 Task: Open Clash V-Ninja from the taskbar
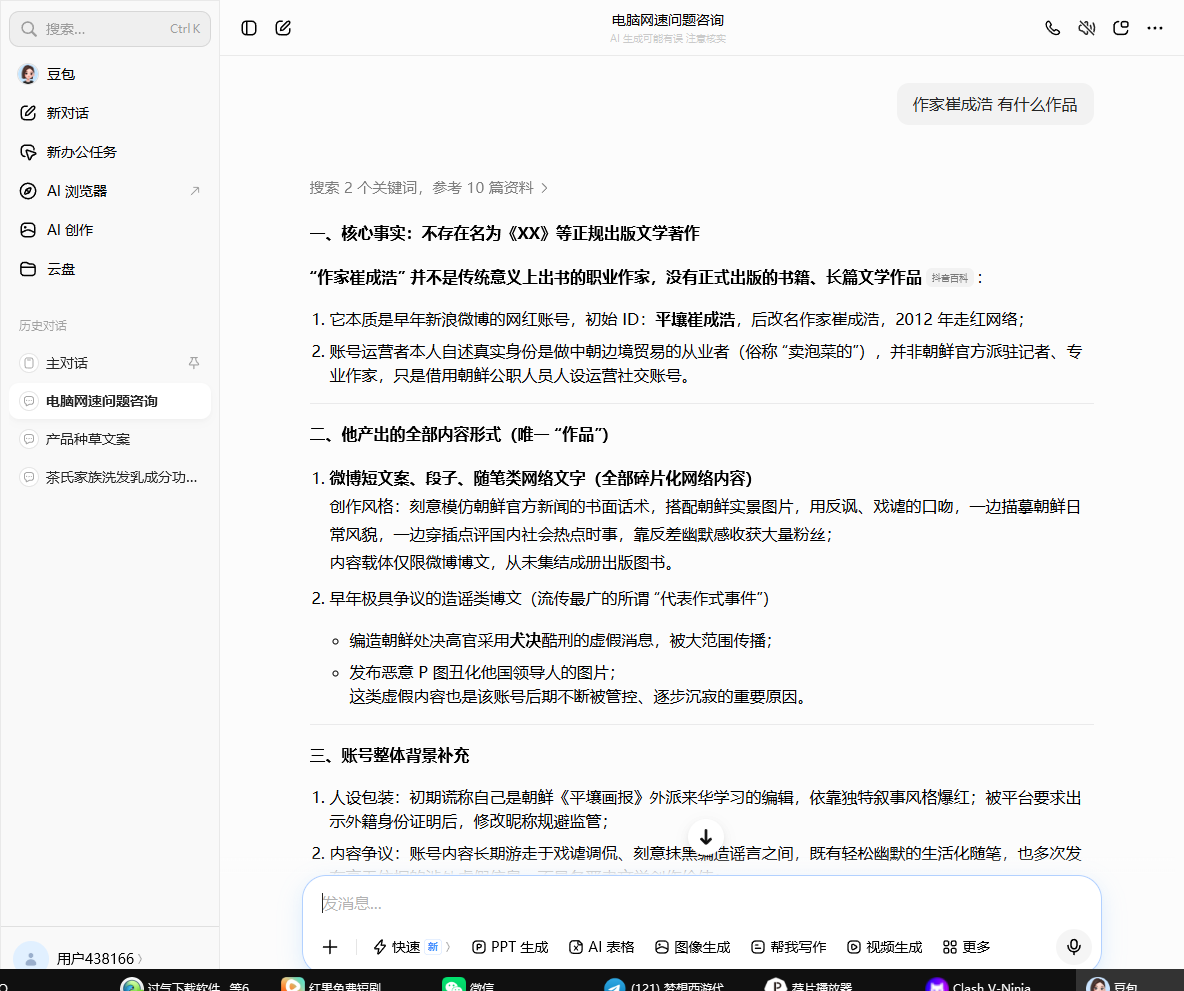tap(978, 983)
